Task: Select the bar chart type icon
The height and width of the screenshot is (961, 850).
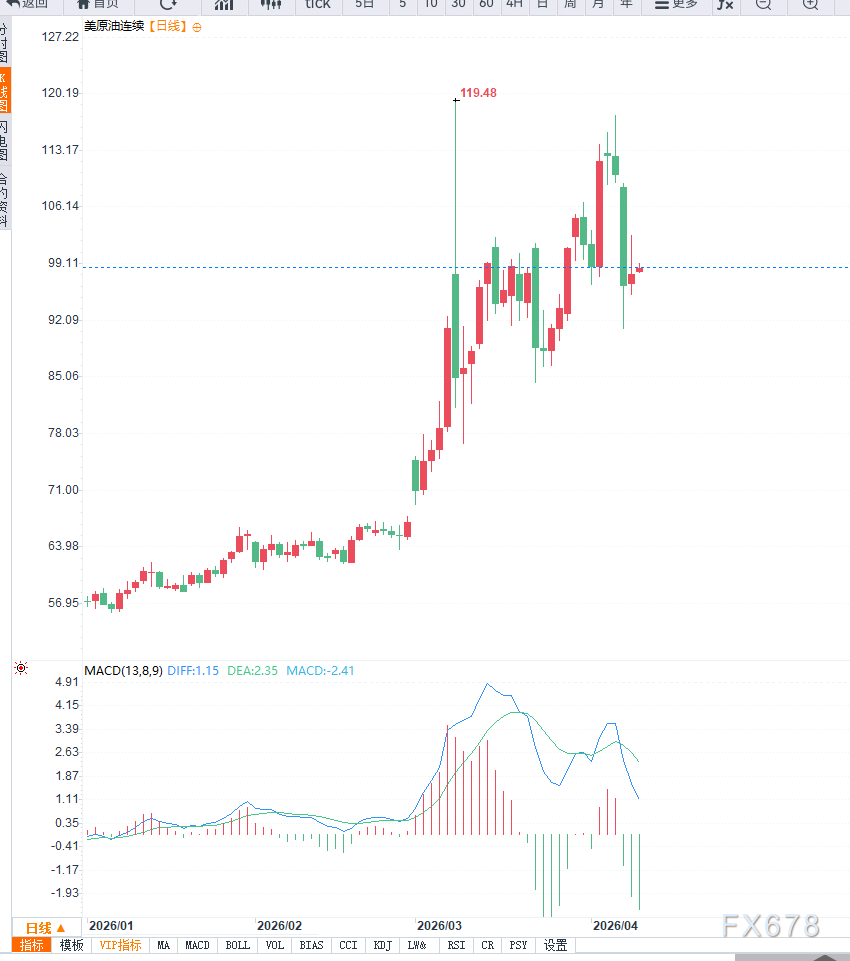Action: pyautogui.click(x=224, y=4)
